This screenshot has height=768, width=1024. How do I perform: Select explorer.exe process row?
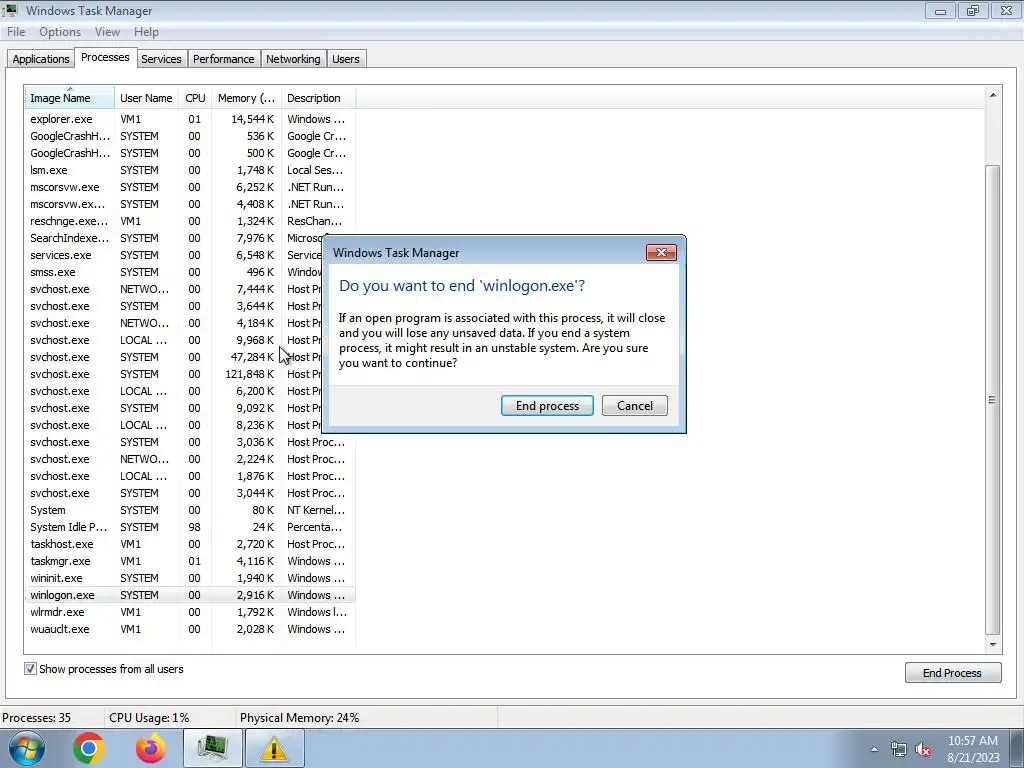tap(189, 119)
